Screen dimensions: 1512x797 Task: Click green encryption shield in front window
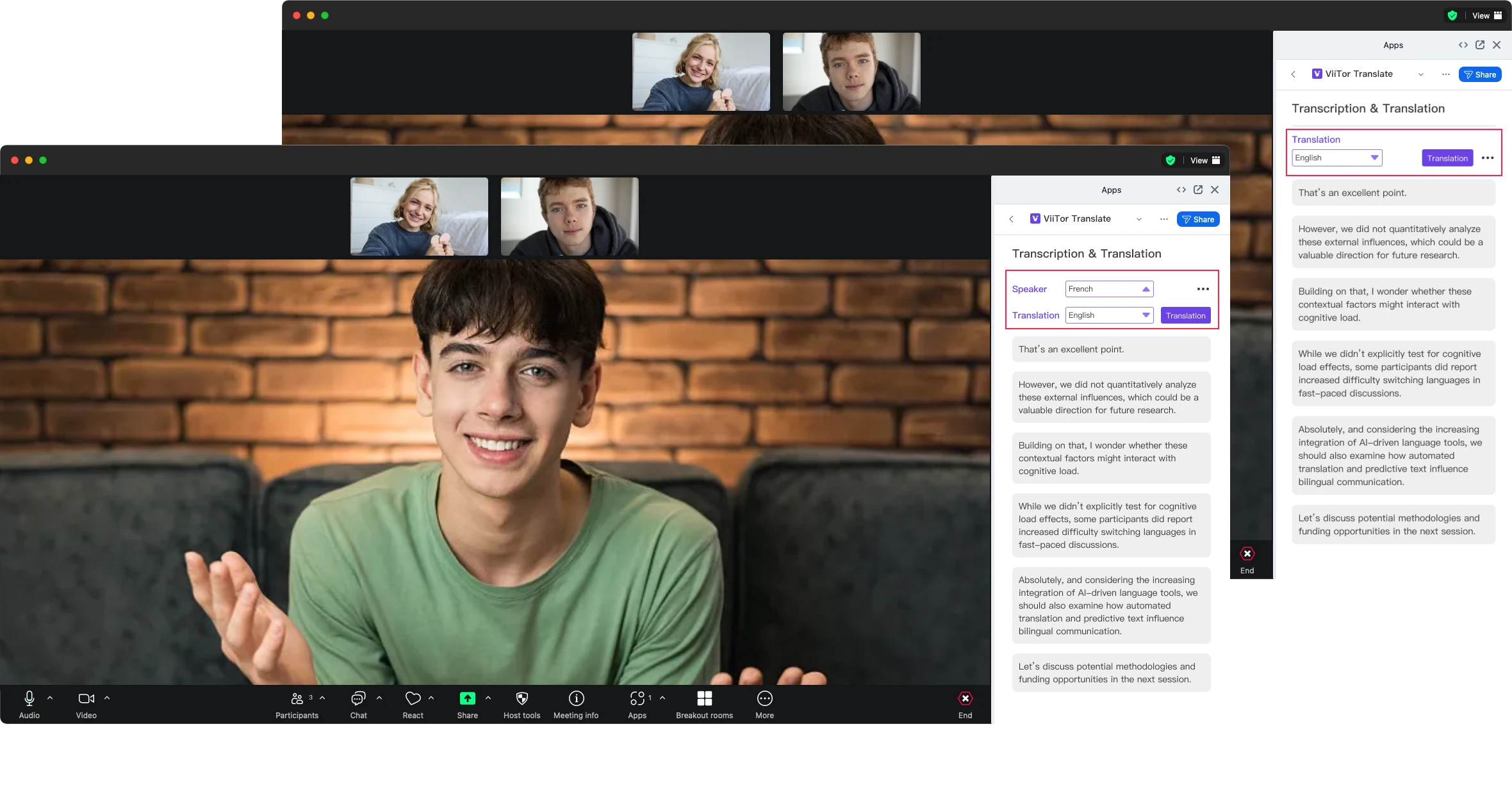coord(1170,160)
